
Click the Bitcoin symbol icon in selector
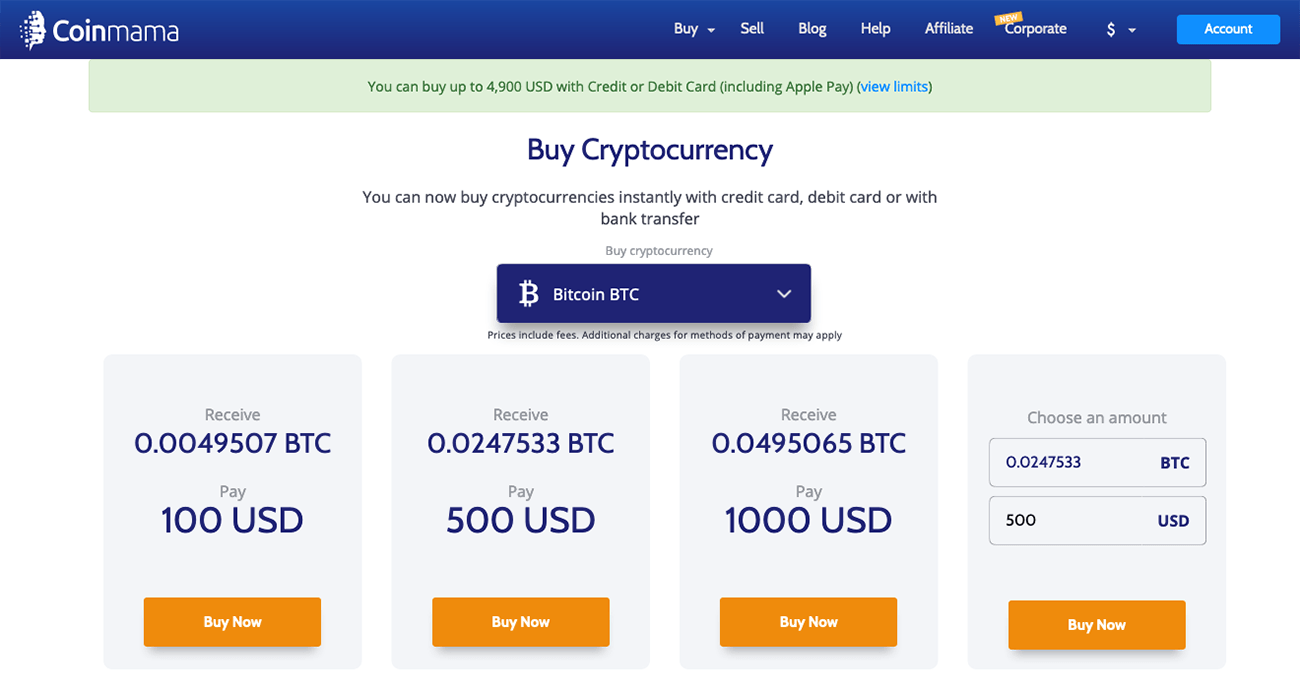point(528,294)
